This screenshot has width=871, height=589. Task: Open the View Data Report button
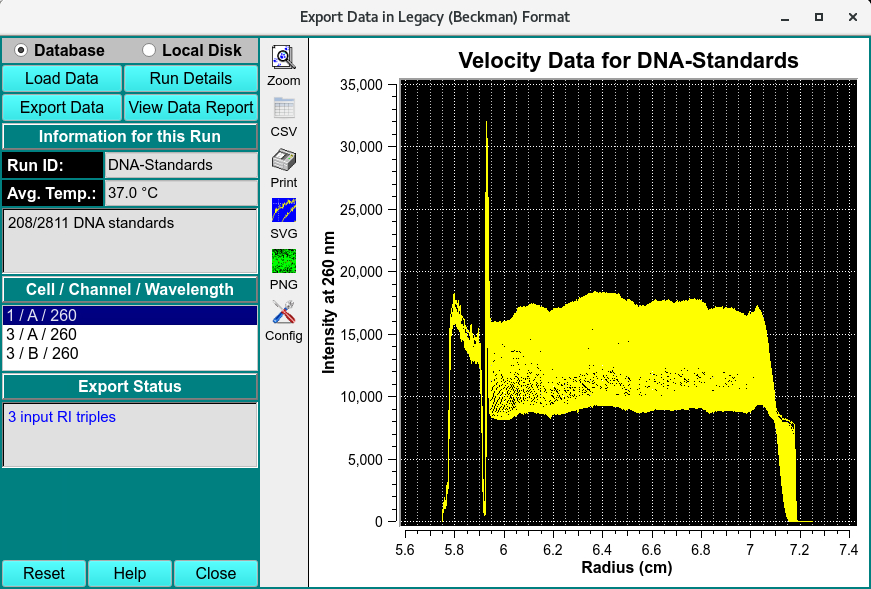[190, 107]
